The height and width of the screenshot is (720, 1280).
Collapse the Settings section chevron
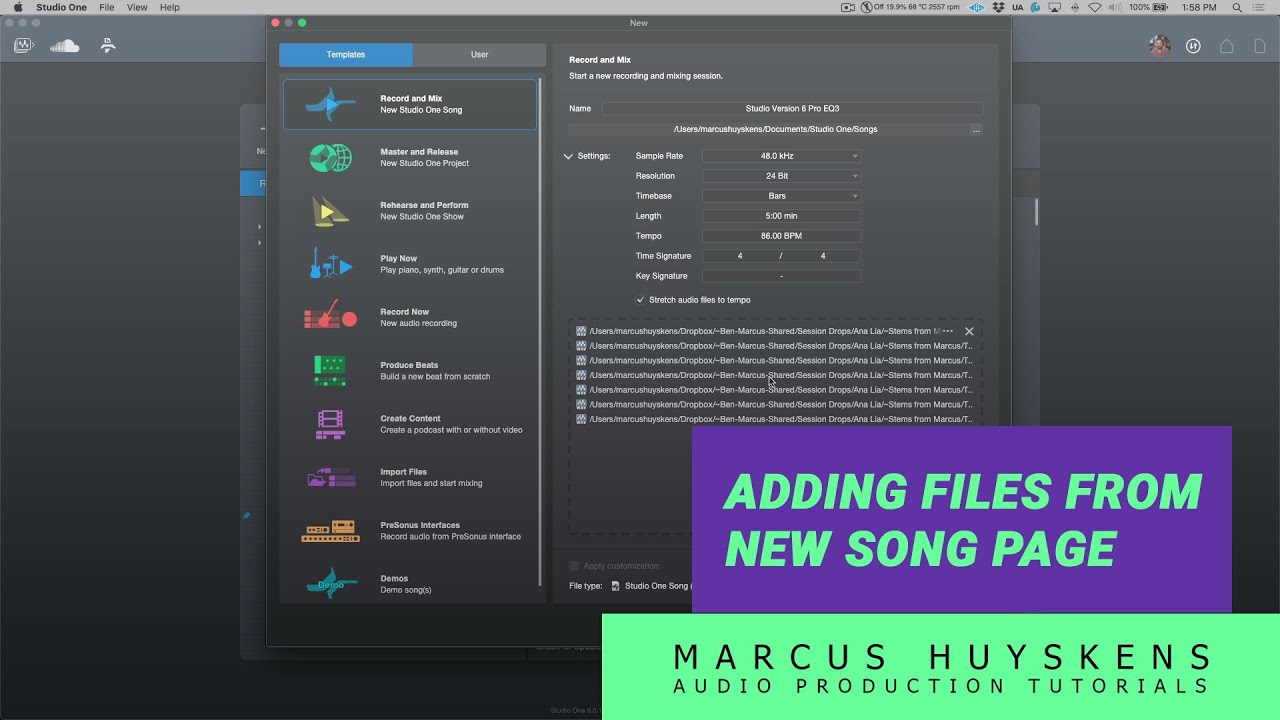tap(568, 156)
